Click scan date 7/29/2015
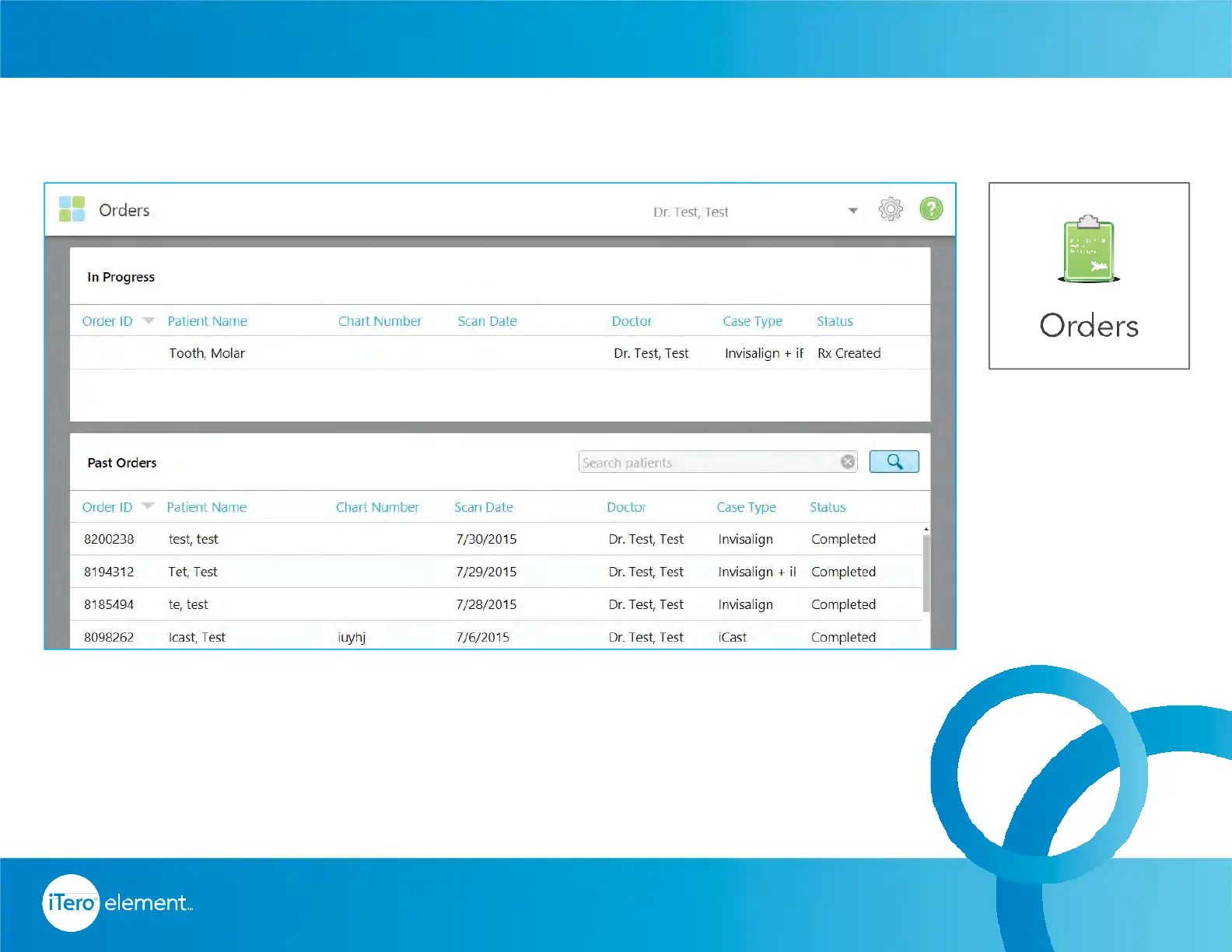 [486, 572]
